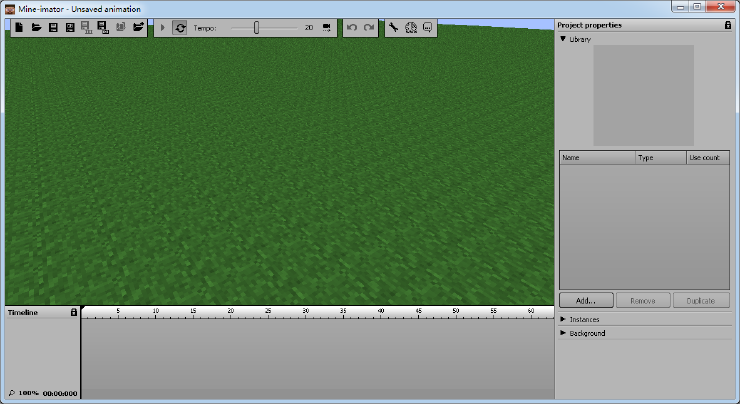Screen dimensions: 740x404
Task: Minimize the Mine-imator window
Action: [x=680, y=7]
